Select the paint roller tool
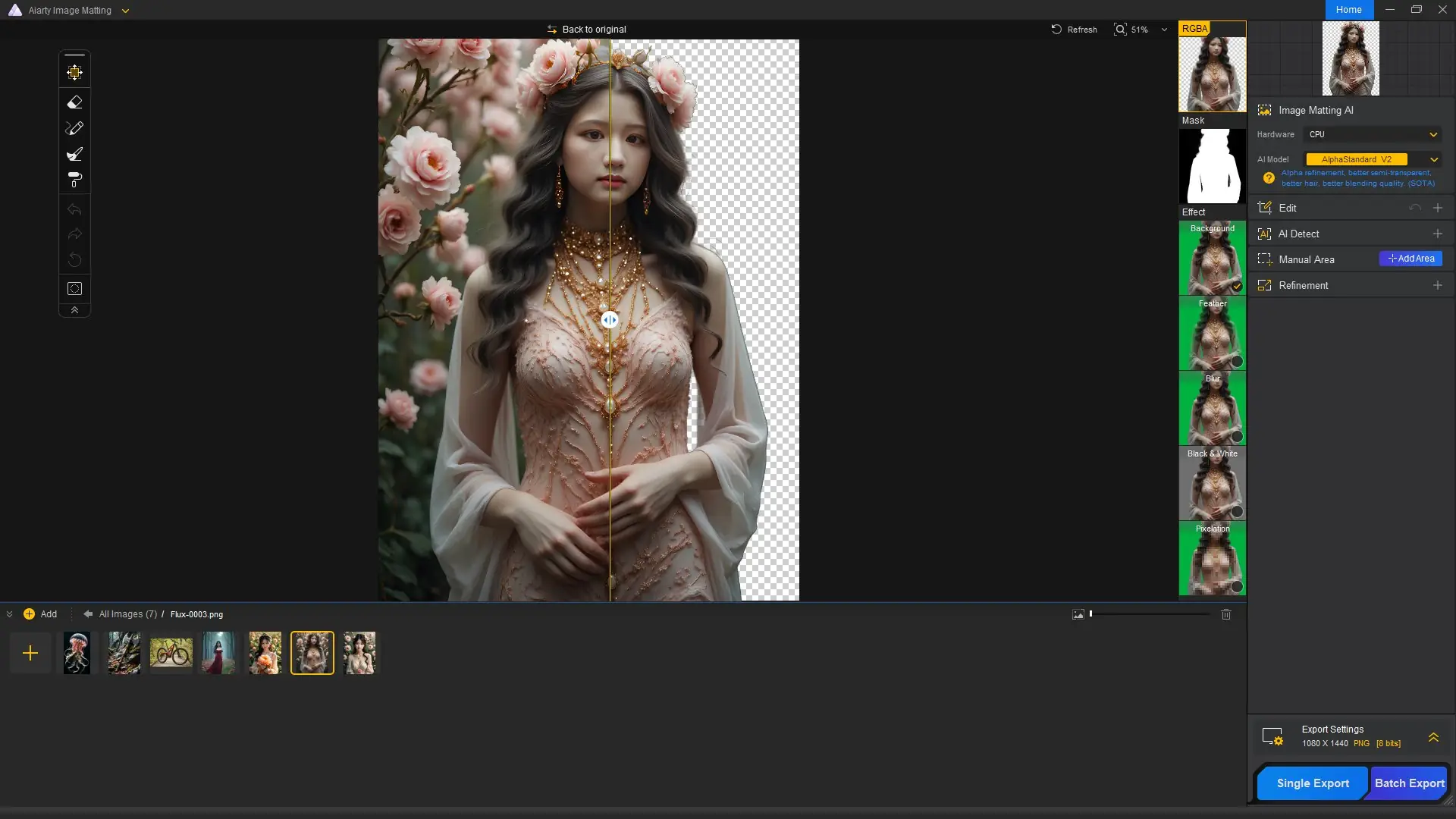The width and height of the screenshot is (1456, 819). pos(74,180)
